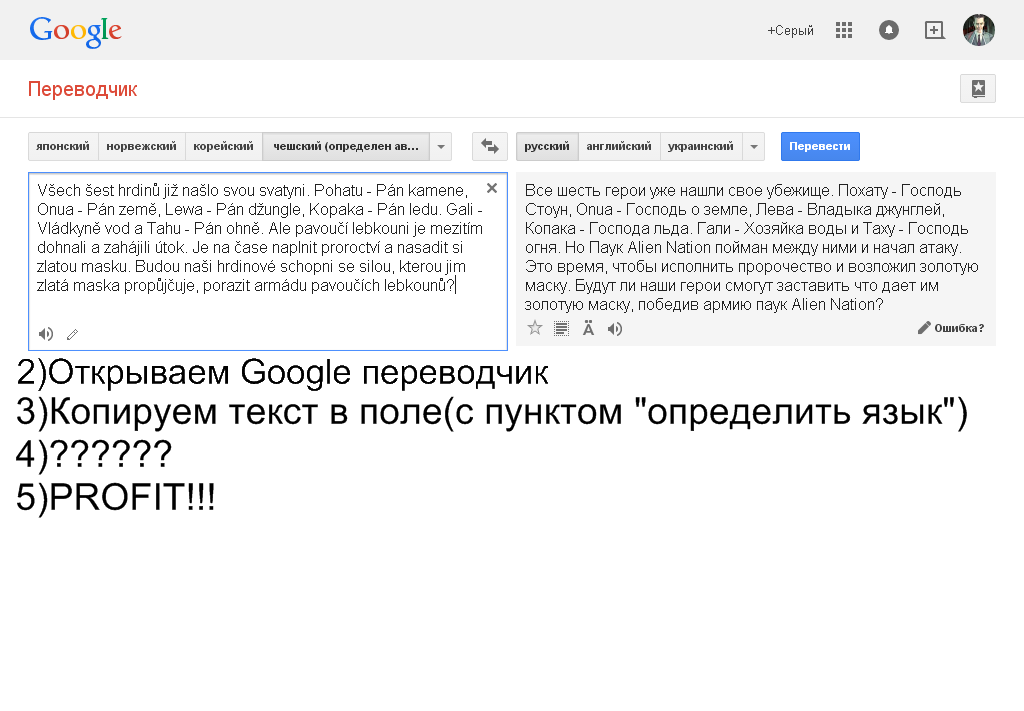Show transliteration with the Ä icon
Screen dimensions: 1024x711
[588, 328]
